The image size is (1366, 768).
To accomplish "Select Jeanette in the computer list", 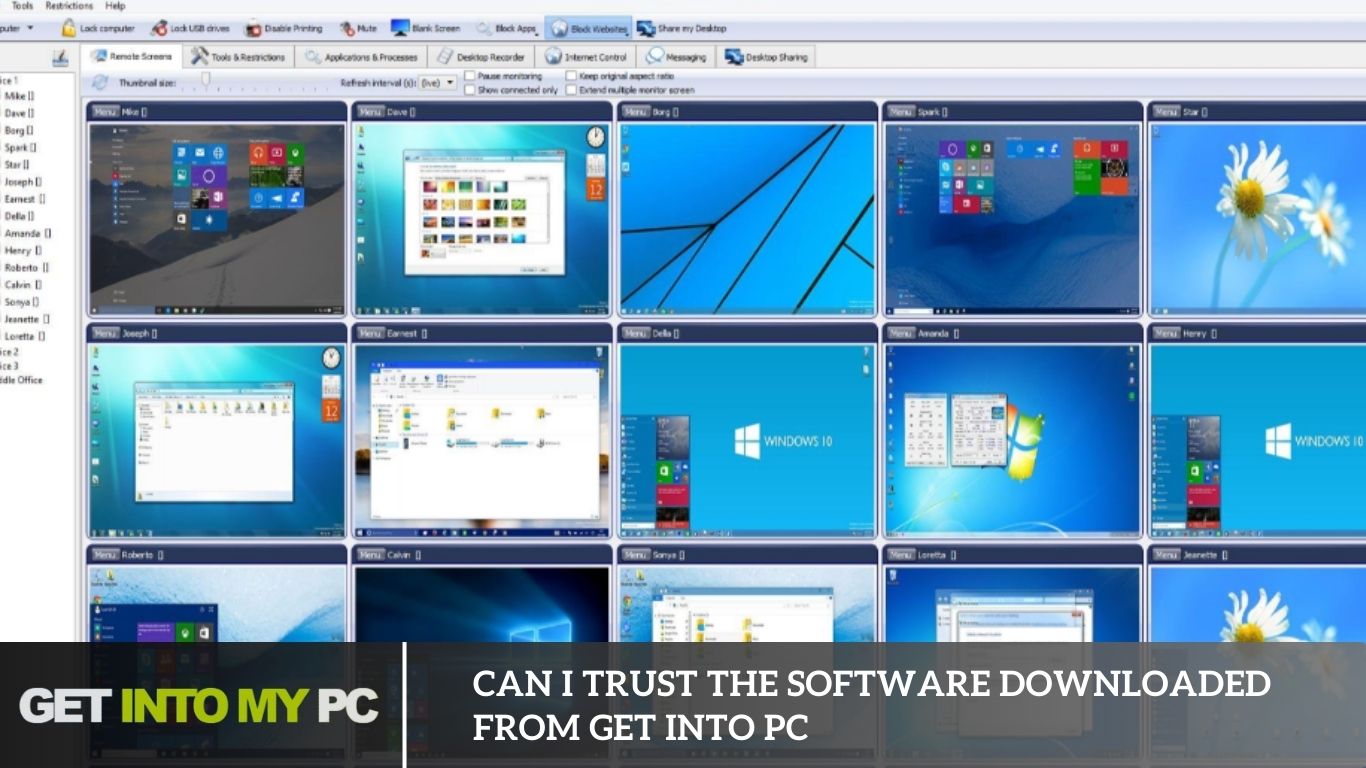I will (x=26, y=319).
